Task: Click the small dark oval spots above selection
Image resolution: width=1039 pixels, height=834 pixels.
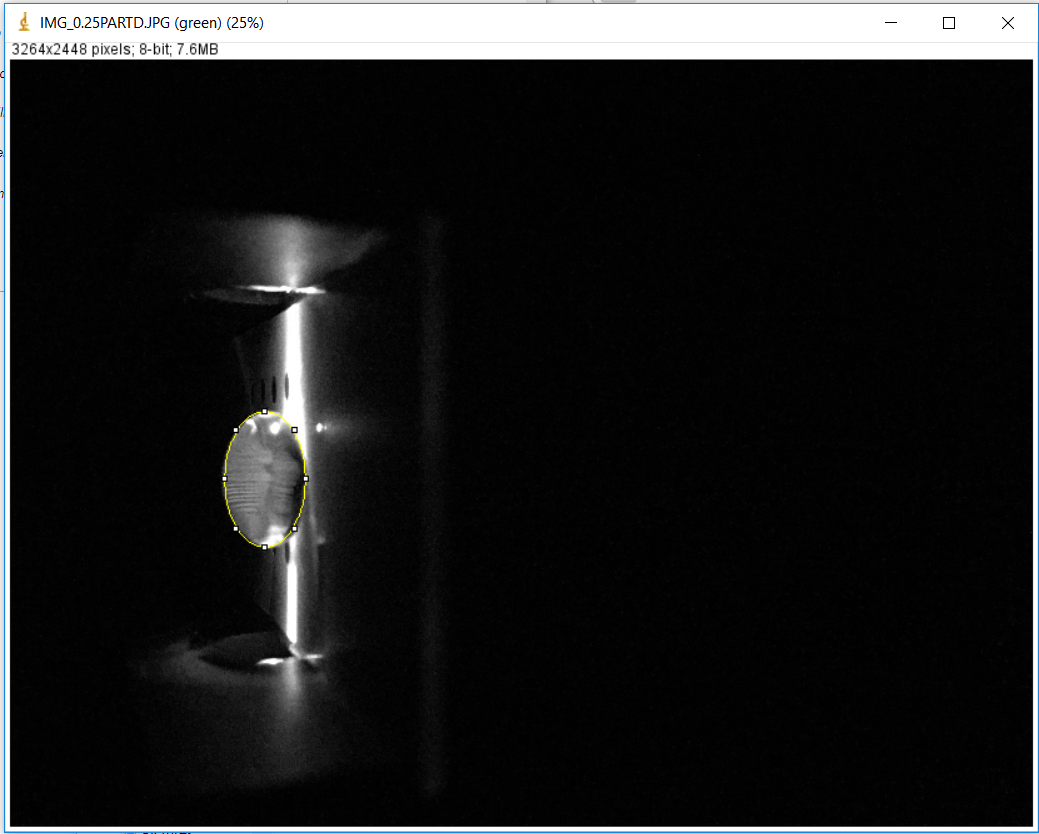Action: (x=277, y=386)
